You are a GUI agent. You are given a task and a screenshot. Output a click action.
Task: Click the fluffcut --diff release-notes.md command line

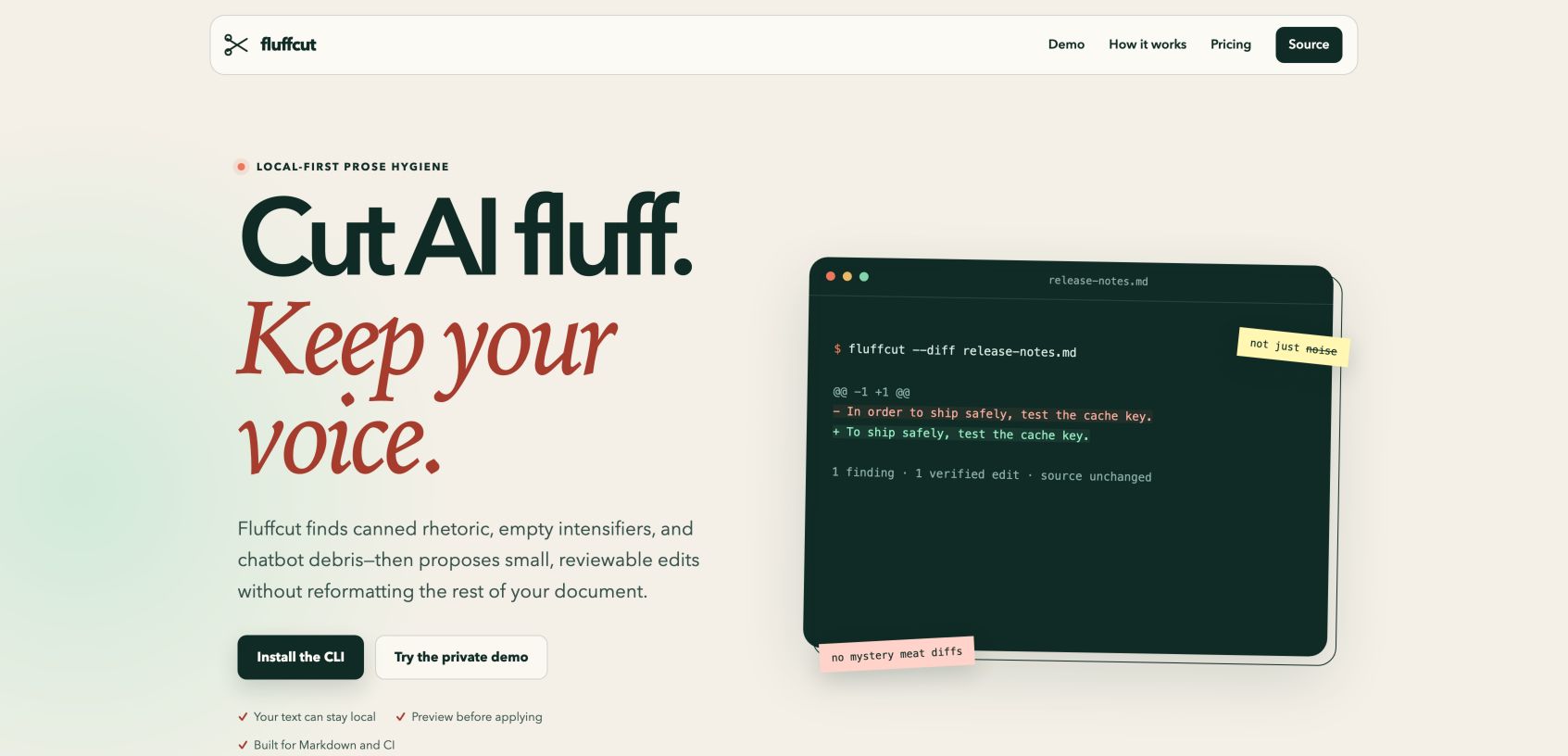click(955, 350)
